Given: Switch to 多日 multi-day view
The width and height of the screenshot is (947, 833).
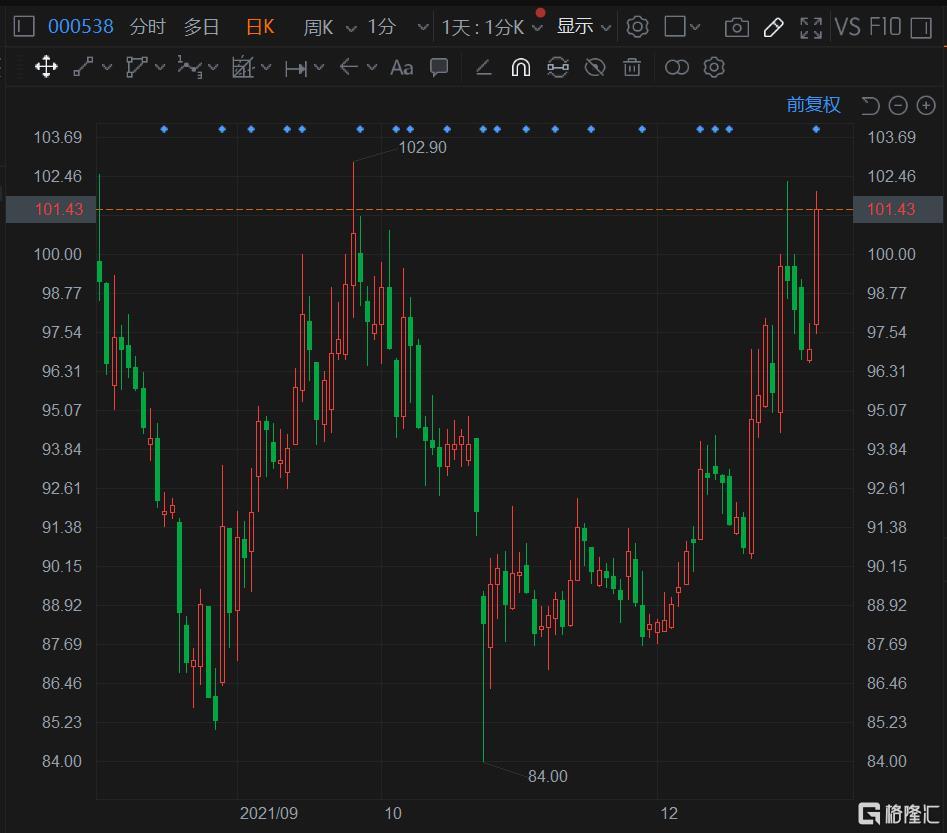Looking at the screenshot, I should 201,27.
